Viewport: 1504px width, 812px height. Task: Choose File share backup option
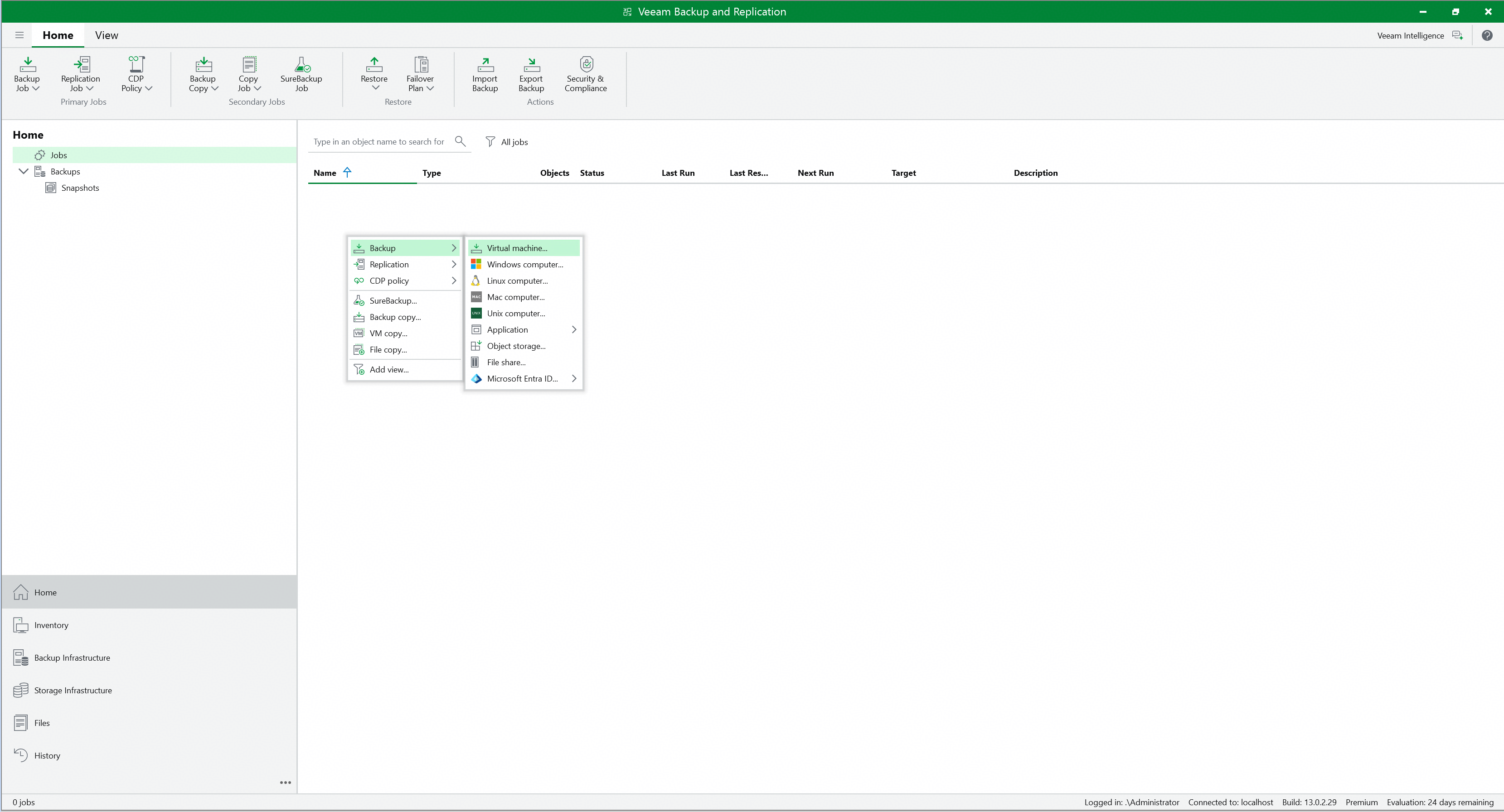(524, 362)
